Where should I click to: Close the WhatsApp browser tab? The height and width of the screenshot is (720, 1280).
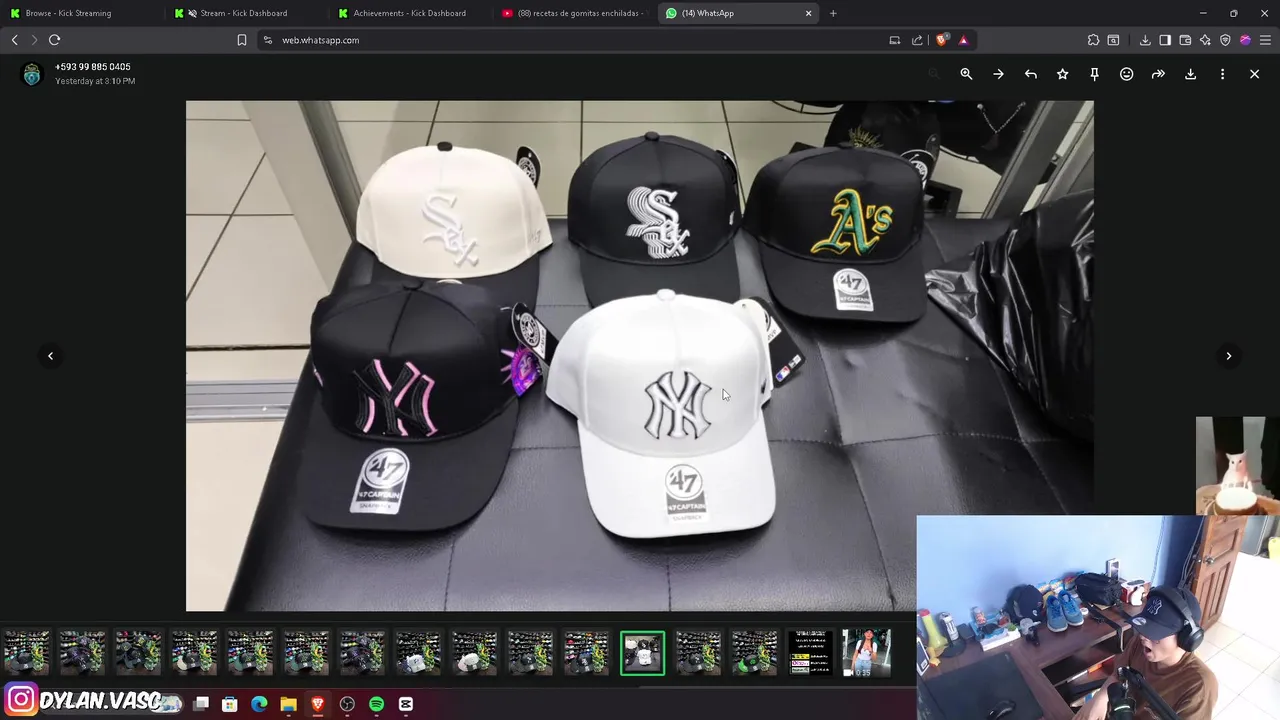[808, 13]
